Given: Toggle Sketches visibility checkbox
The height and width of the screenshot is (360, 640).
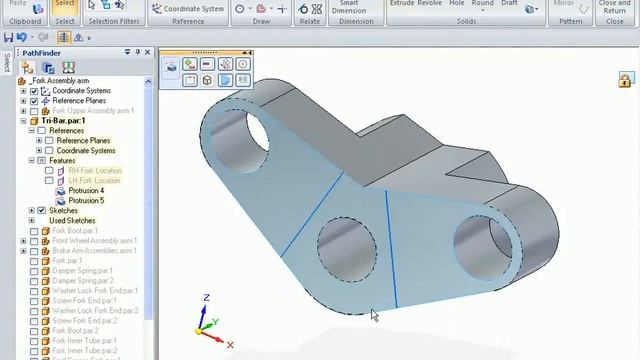Looking at the screenshot, I should click(x=42, y=211).
